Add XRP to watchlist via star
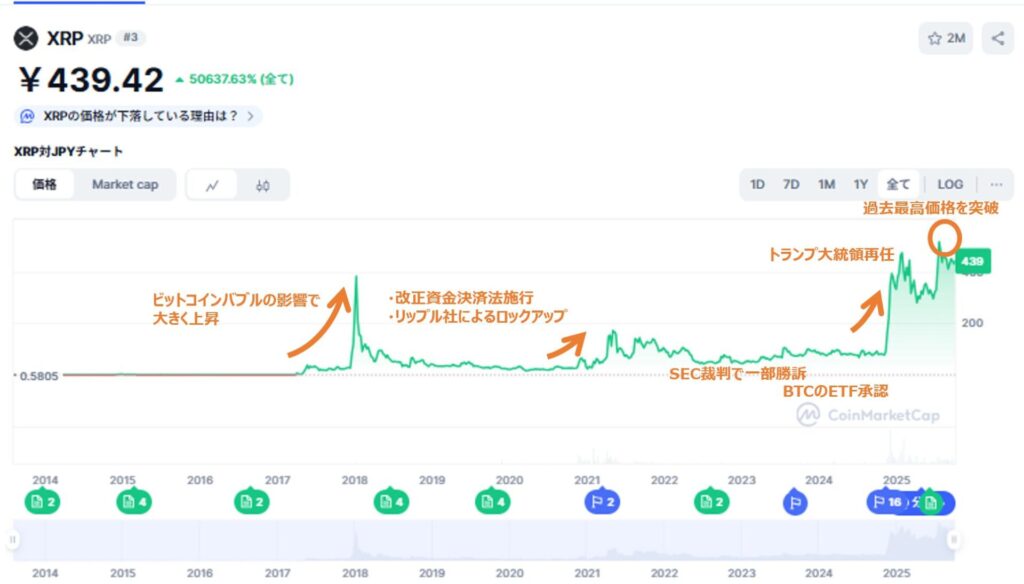The width and height of the screenshot is (1024, 584). 945,38
